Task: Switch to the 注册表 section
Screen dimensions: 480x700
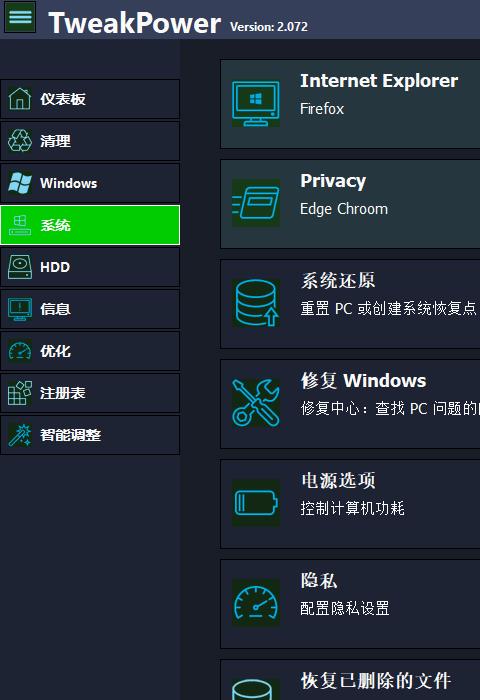Action: point(90,393)
